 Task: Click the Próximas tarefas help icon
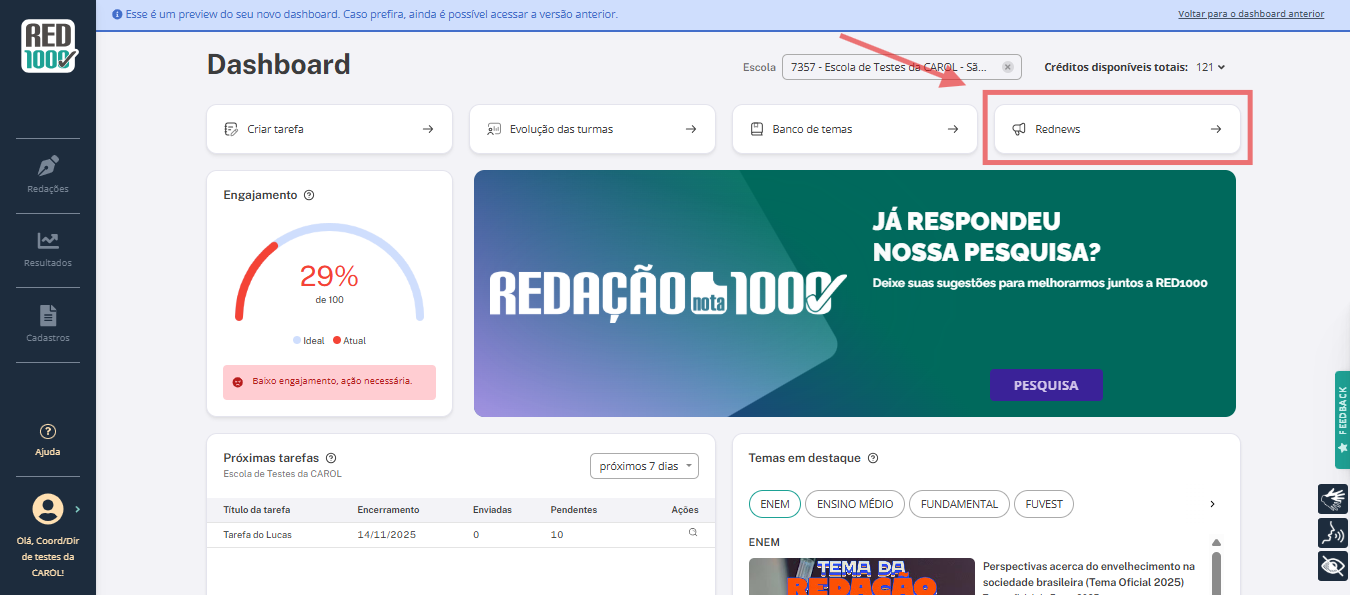tap(331, 457)
